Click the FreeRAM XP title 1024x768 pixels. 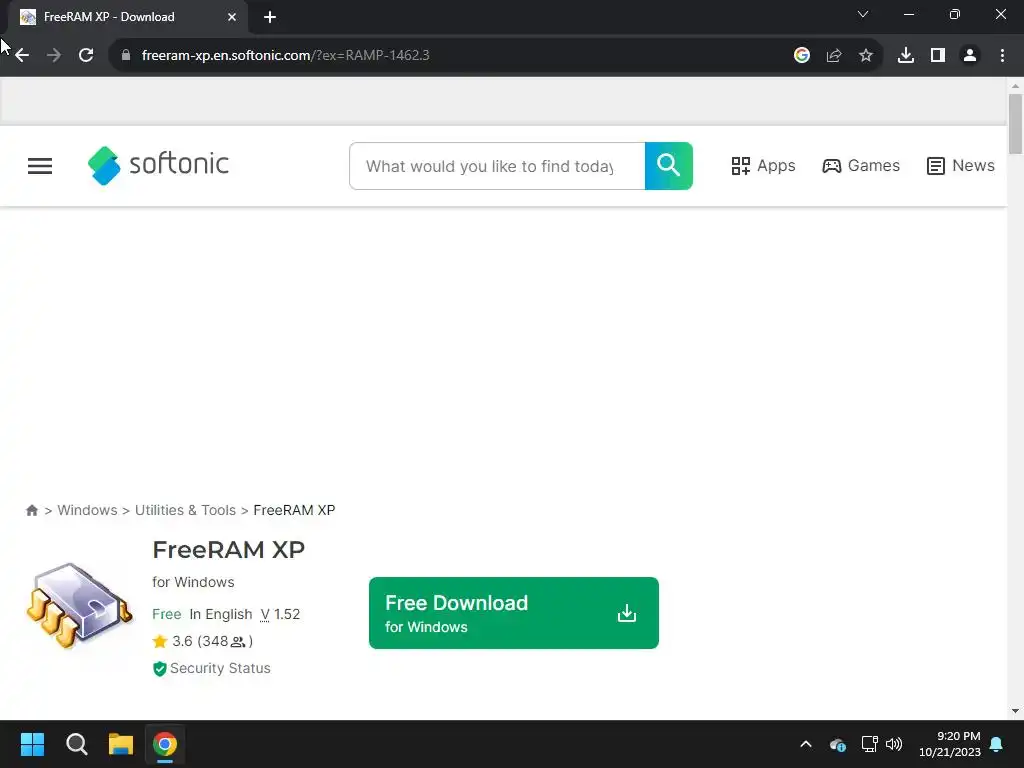click(x=229, y=550)
